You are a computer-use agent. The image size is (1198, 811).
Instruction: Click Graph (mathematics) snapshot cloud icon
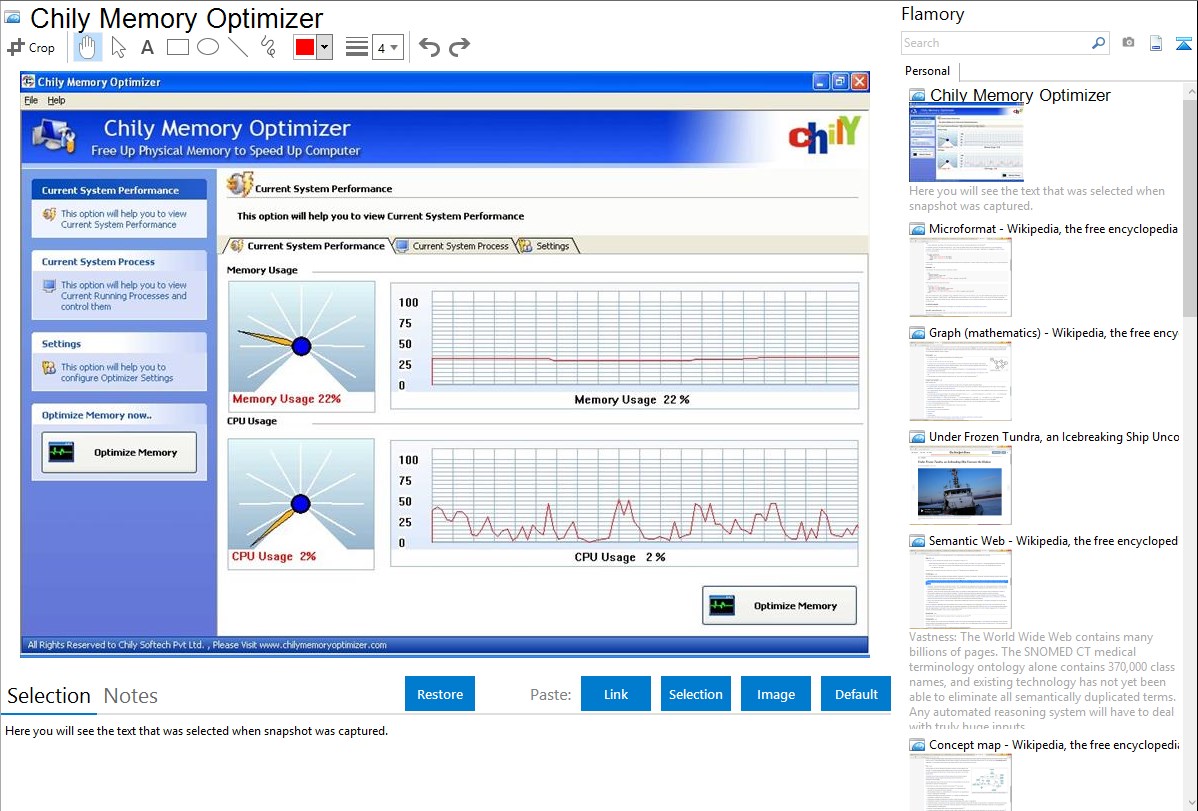(917, 333)
